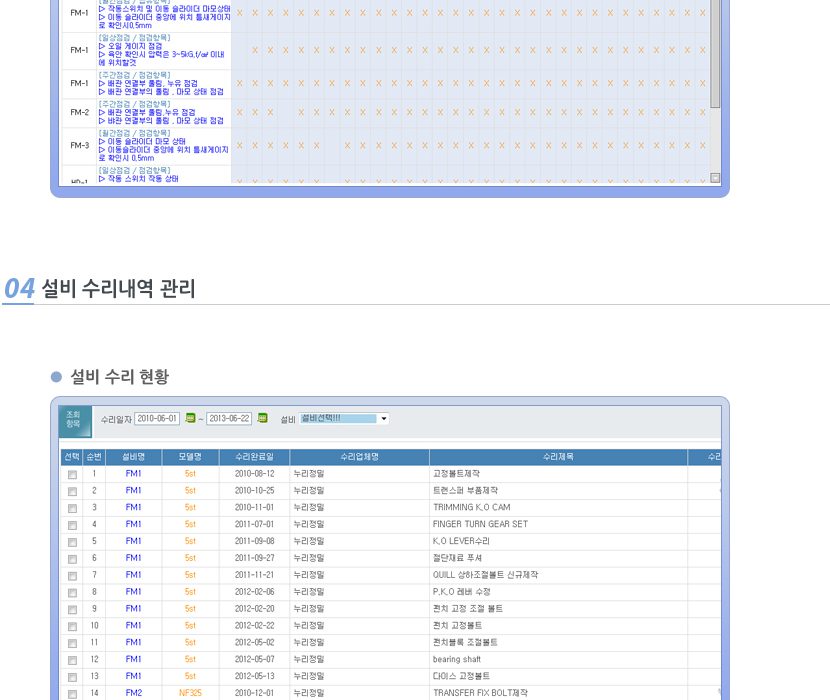Screen dimensions: 830x700
Task: Click the scroll-down arrow of inspection table
Action: (x=715, y=178)
